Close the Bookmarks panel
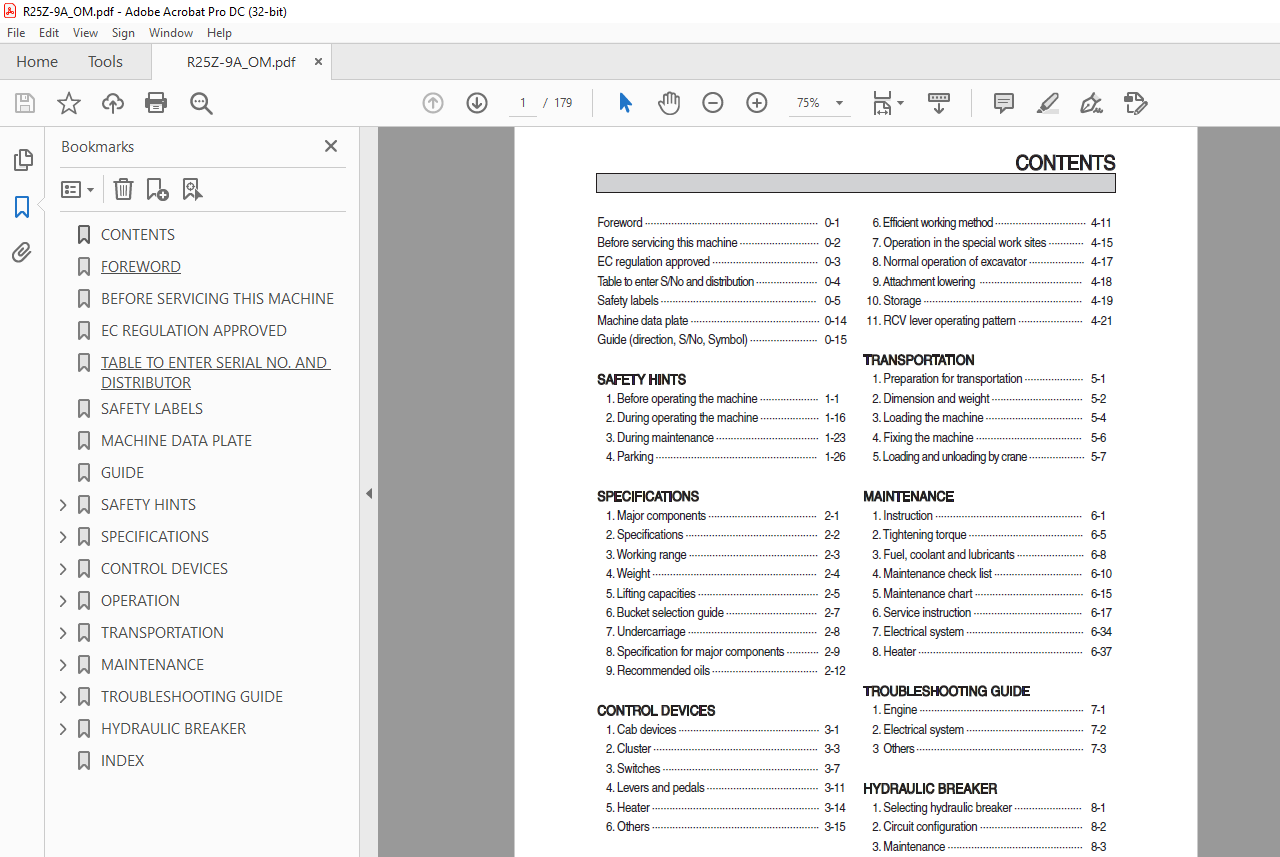This screenshot has height=857, width=1280. tap(331, 146)
